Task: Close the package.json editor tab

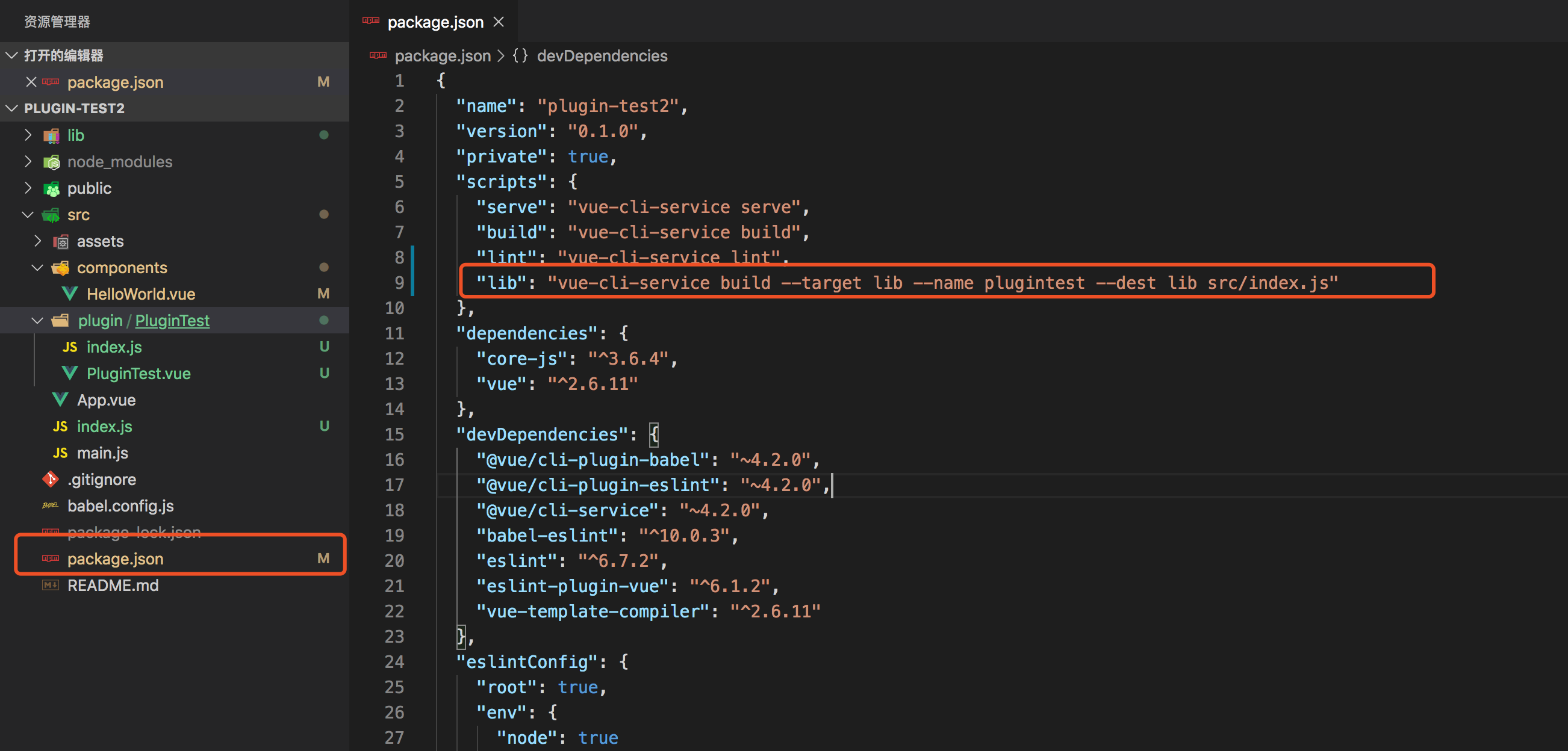Action: coord(499,22)
